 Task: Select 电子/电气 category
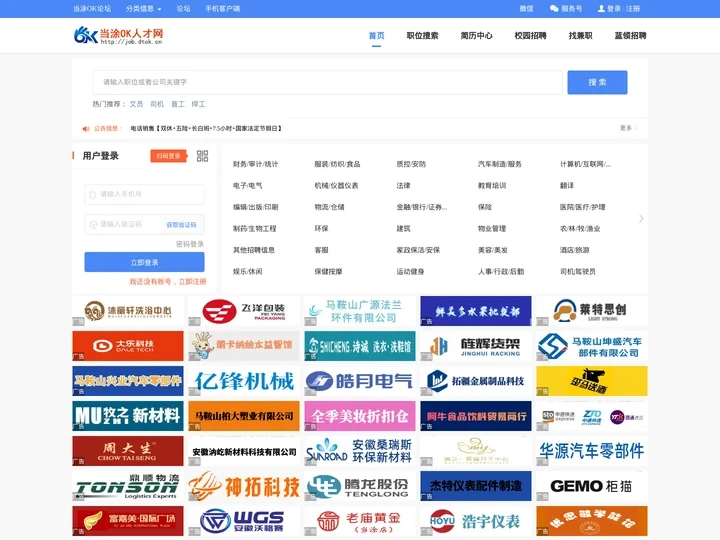[x=248, y=186]
